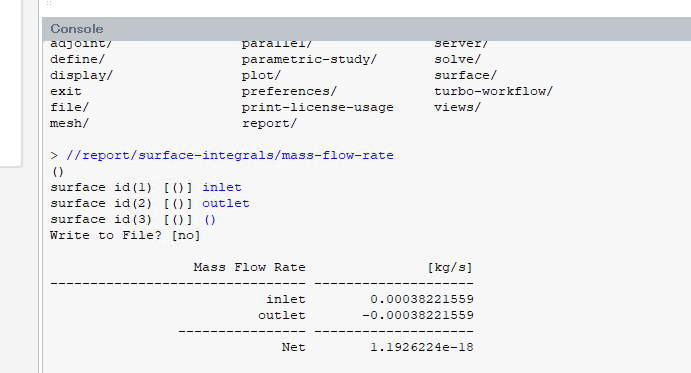Image resolution: width=691 pixels, height=373 pixels.
Task: Click the panel drag handle above Console
Action: tap(49, 3)
